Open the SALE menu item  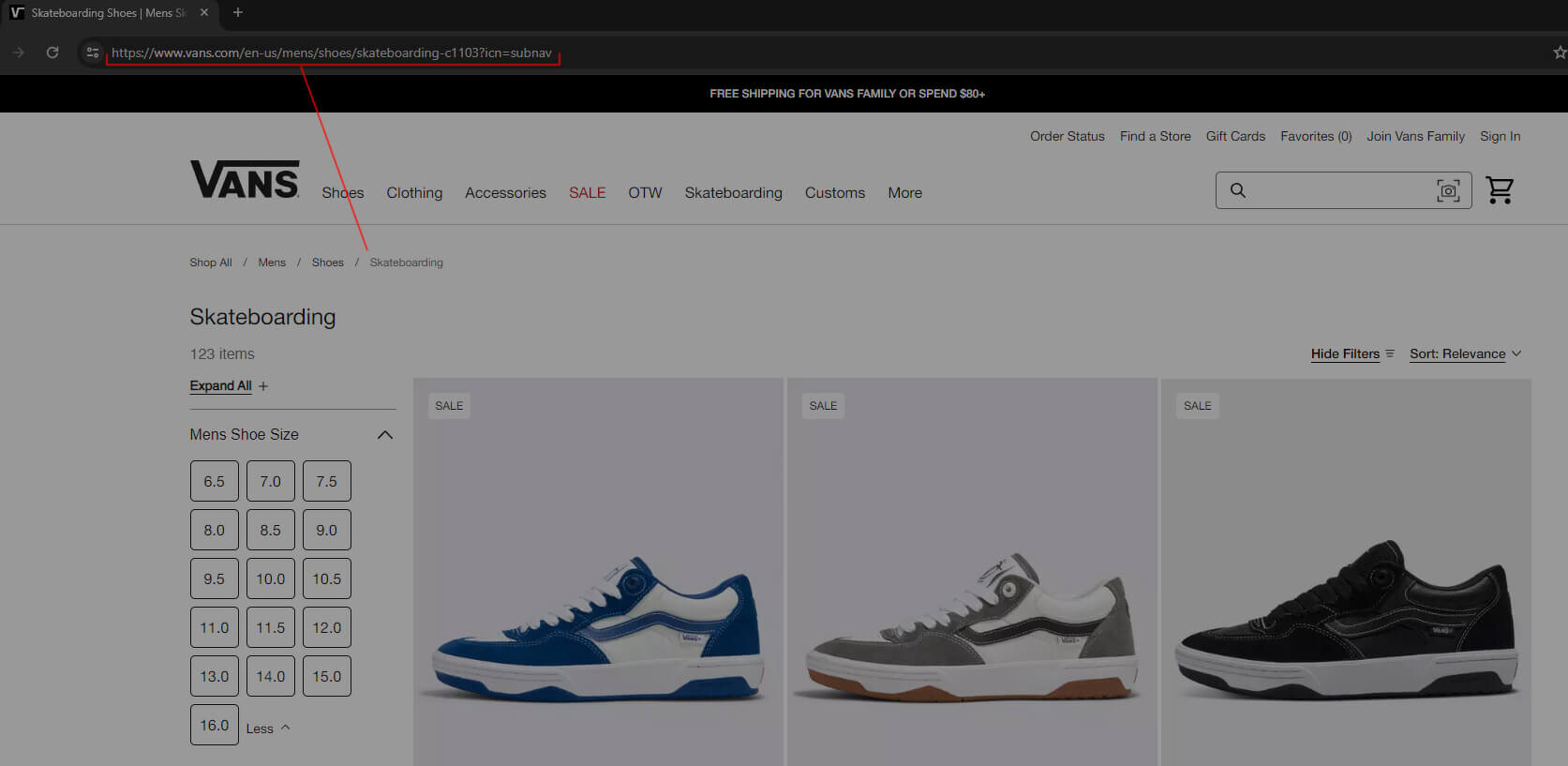coord(587,193)
